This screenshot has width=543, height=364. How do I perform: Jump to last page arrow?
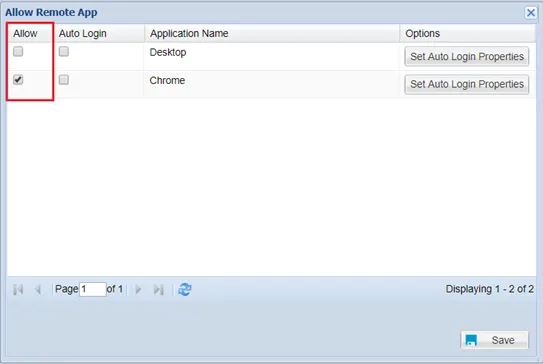pyautogui.click(x=159, y=289)
